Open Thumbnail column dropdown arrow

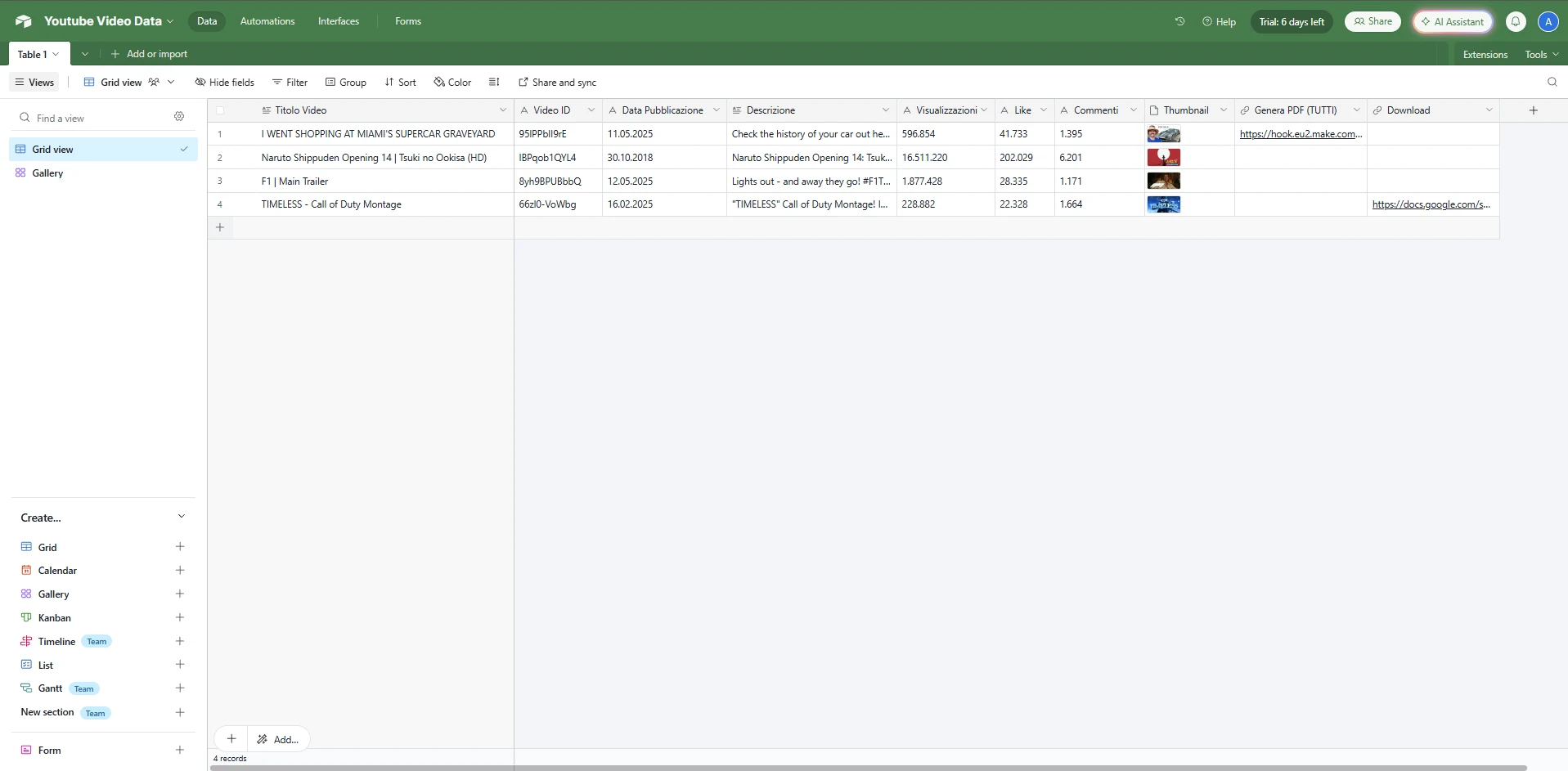pyautogui.click(x=1223, y=110)
